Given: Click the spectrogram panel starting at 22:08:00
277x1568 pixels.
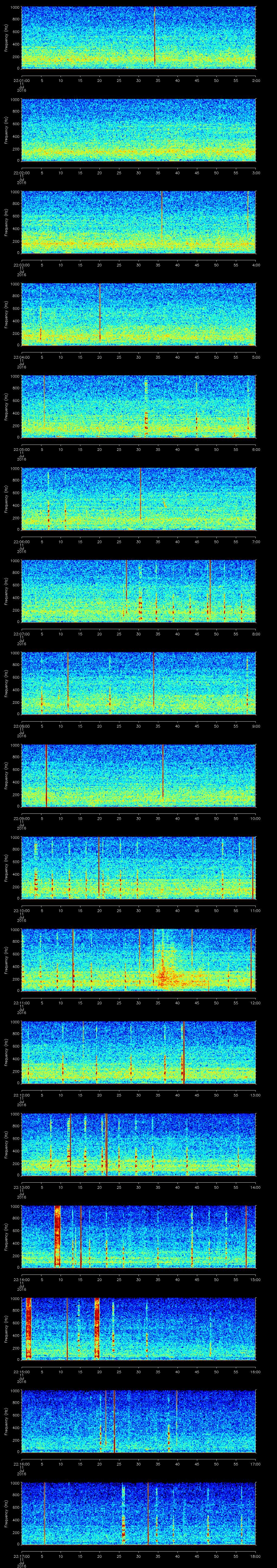Looking at the screenshot, I should tap(139, 683).
